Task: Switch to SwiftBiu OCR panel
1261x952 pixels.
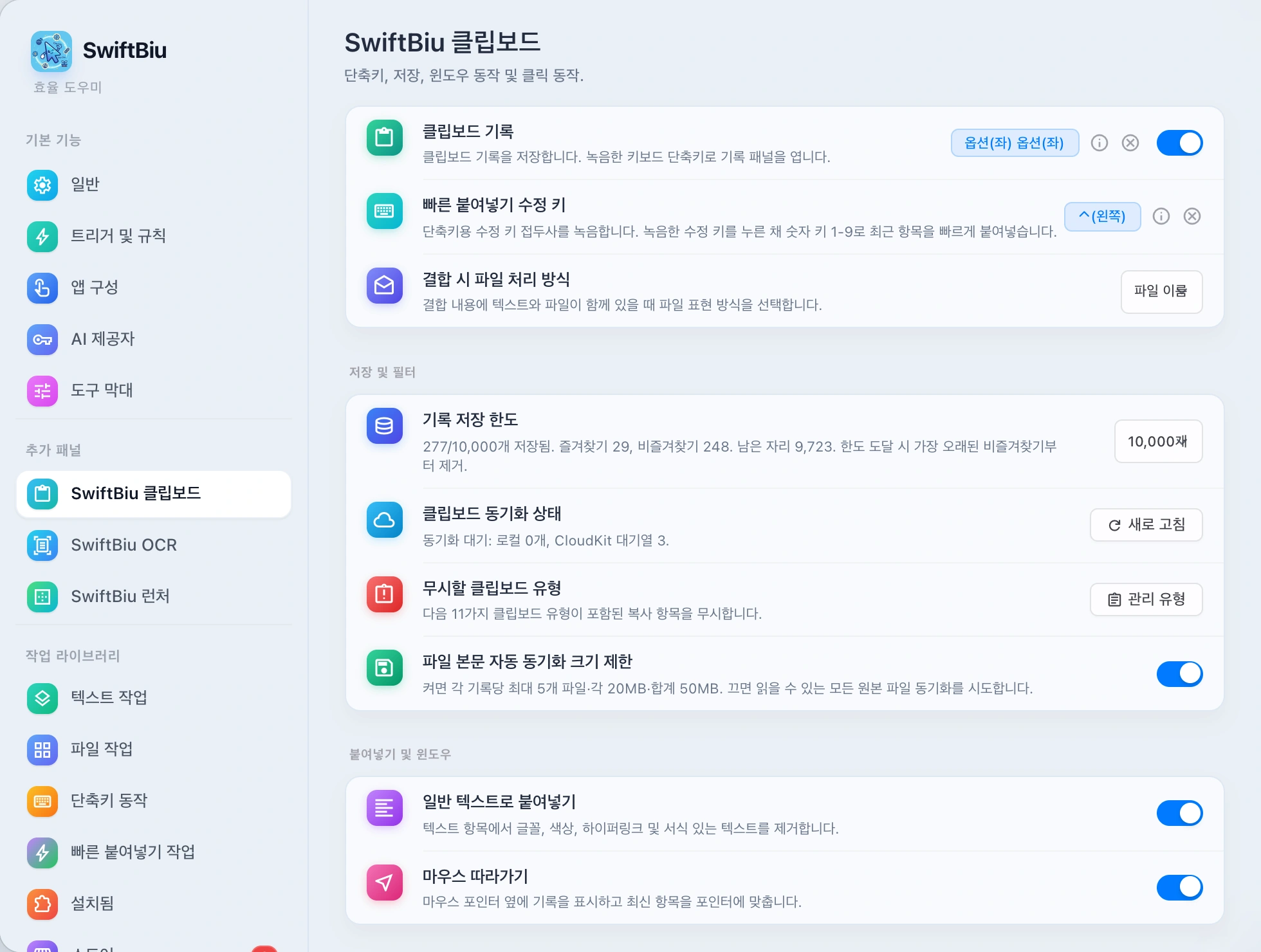Action: pos(153,545)
